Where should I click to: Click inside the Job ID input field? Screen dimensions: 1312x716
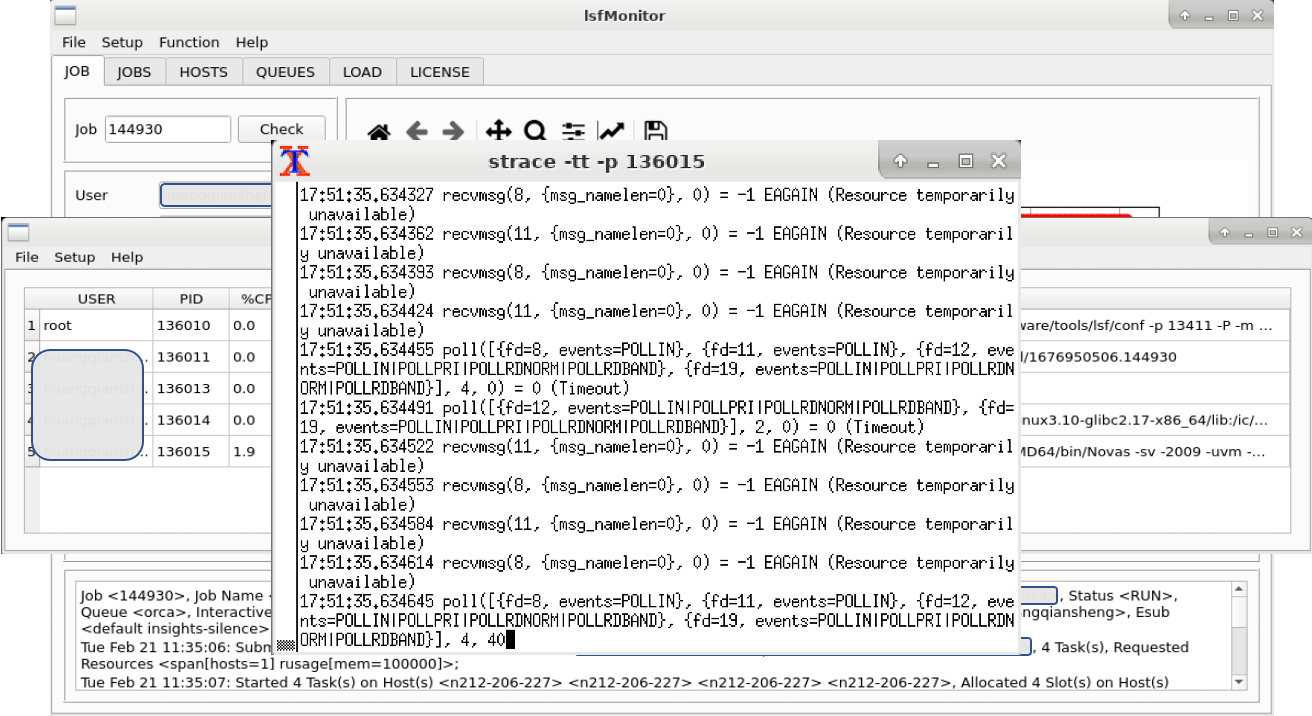(x=167, y=129)
